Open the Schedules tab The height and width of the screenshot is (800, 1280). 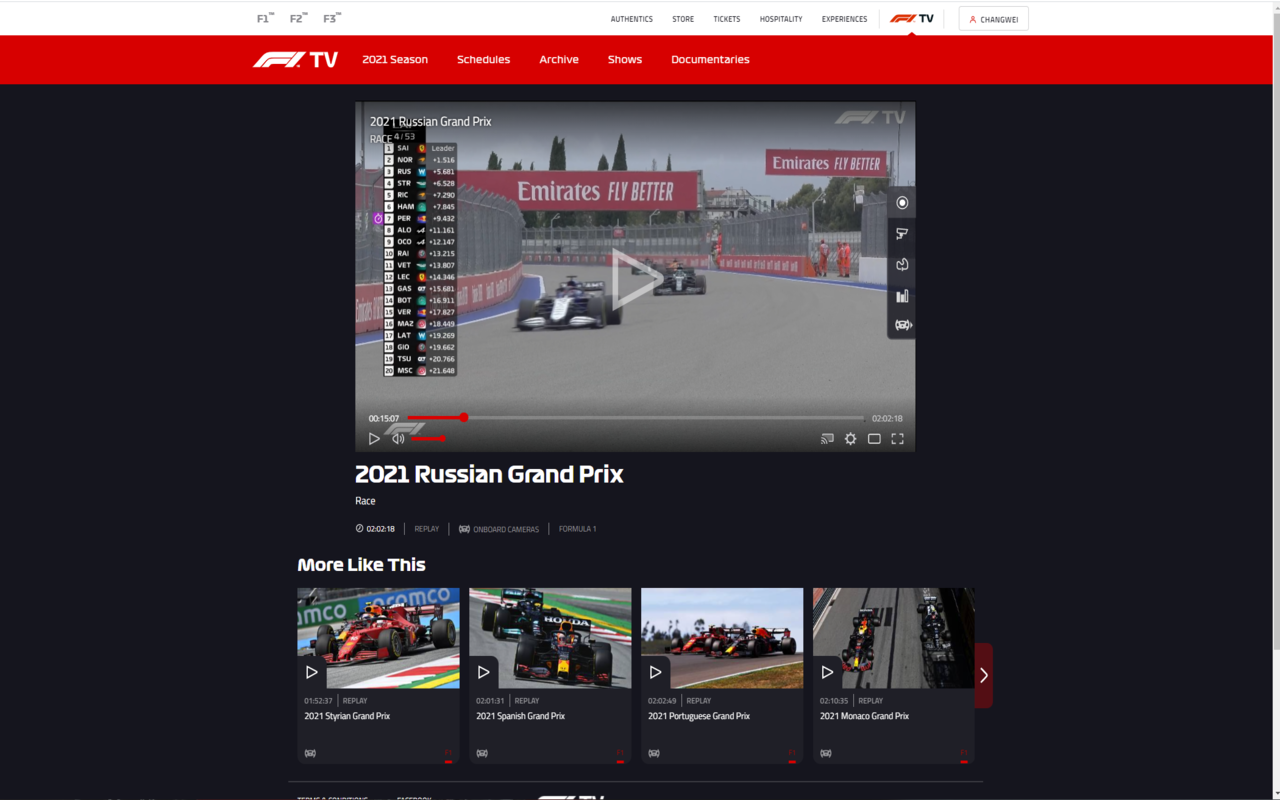(x=483, y=60)
